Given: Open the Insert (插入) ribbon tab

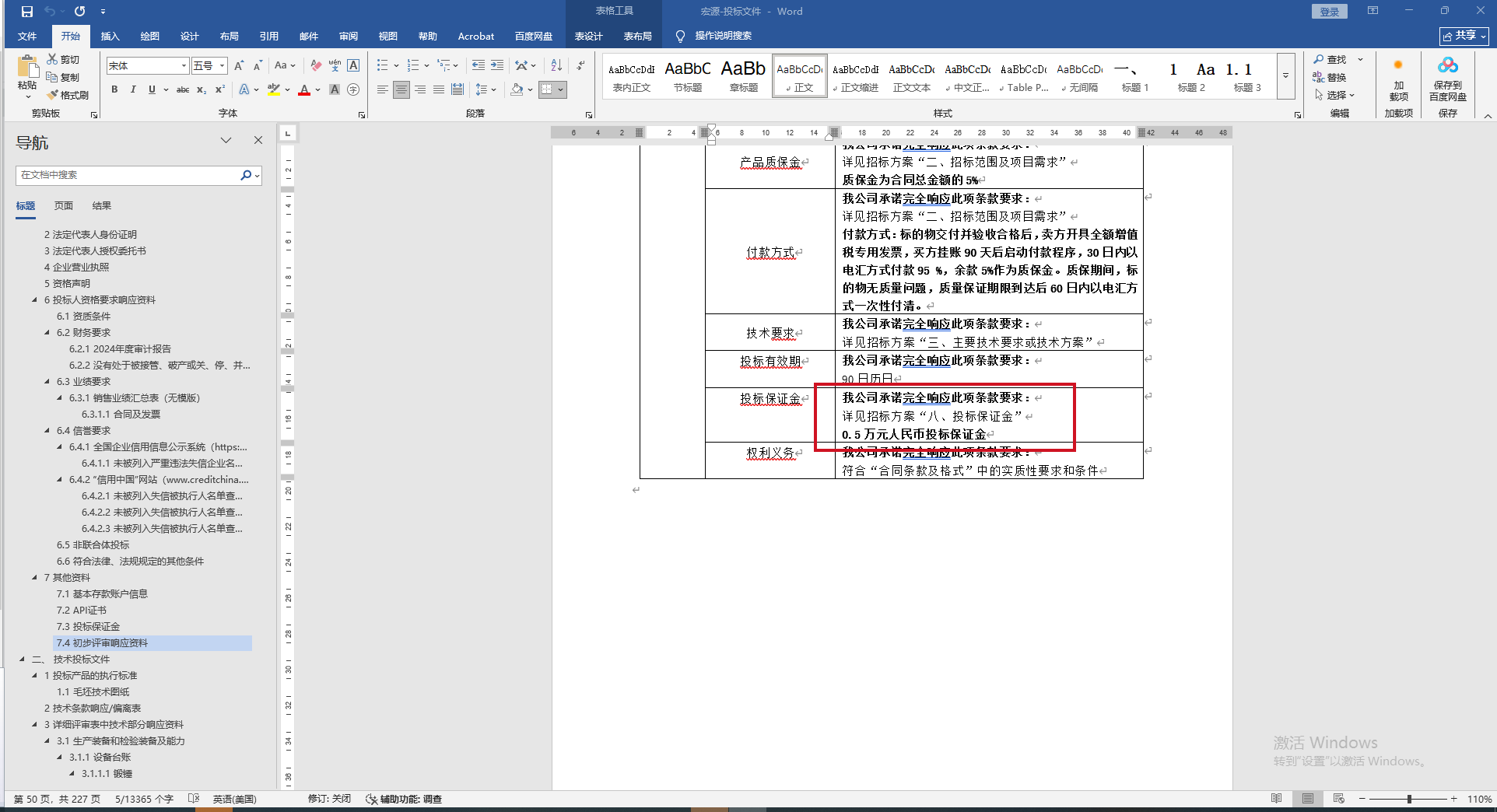Looking at the screenshot, I should [110, 36].
